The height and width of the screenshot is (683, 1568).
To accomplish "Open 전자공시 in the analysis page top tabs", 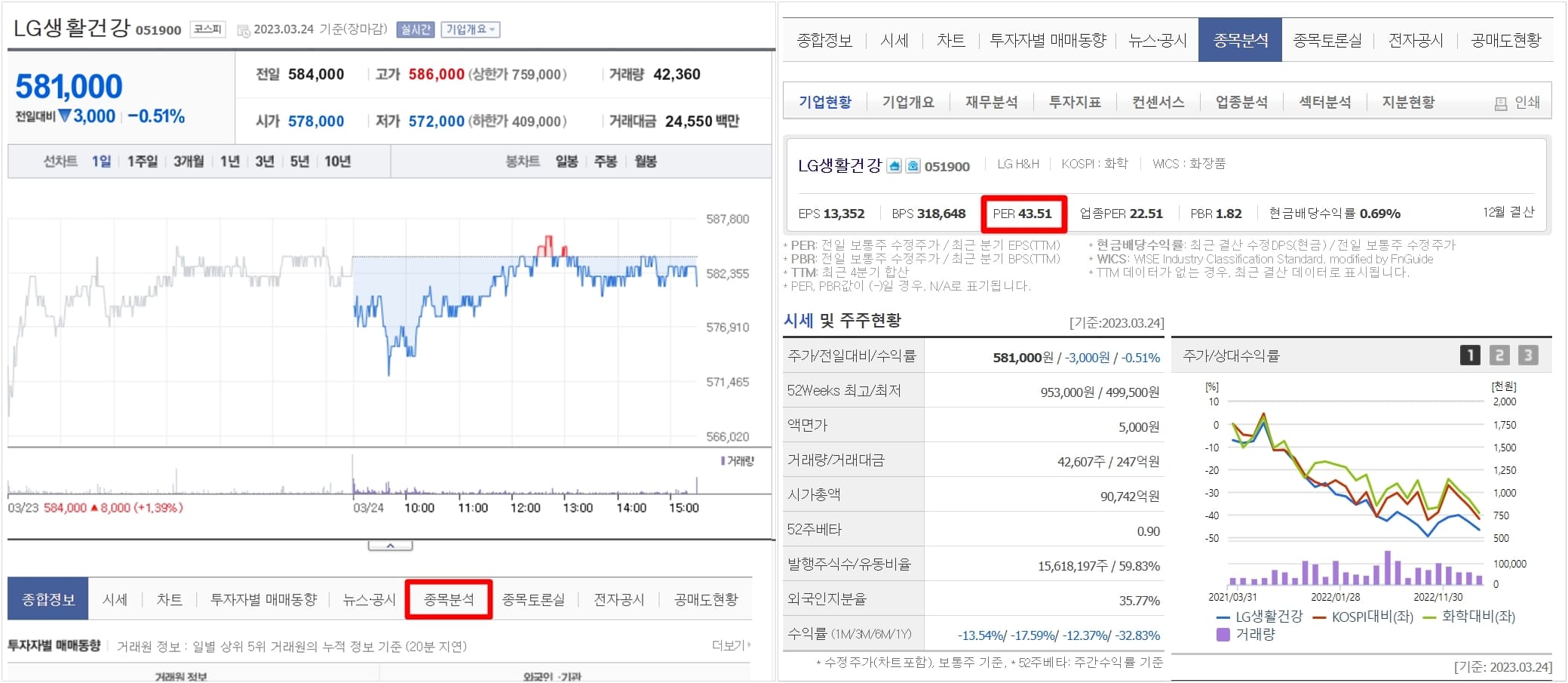I will [x=1416, y=40].
